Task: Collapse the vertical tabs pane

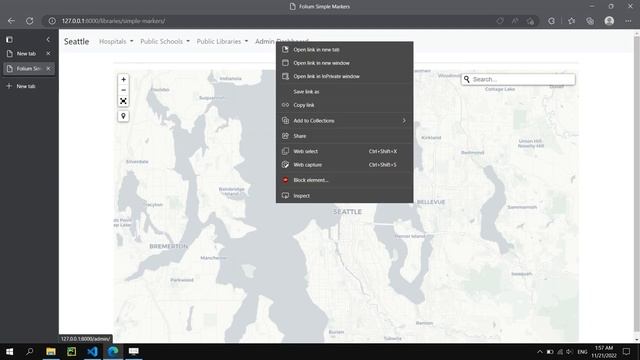Action: coord(48,40)
